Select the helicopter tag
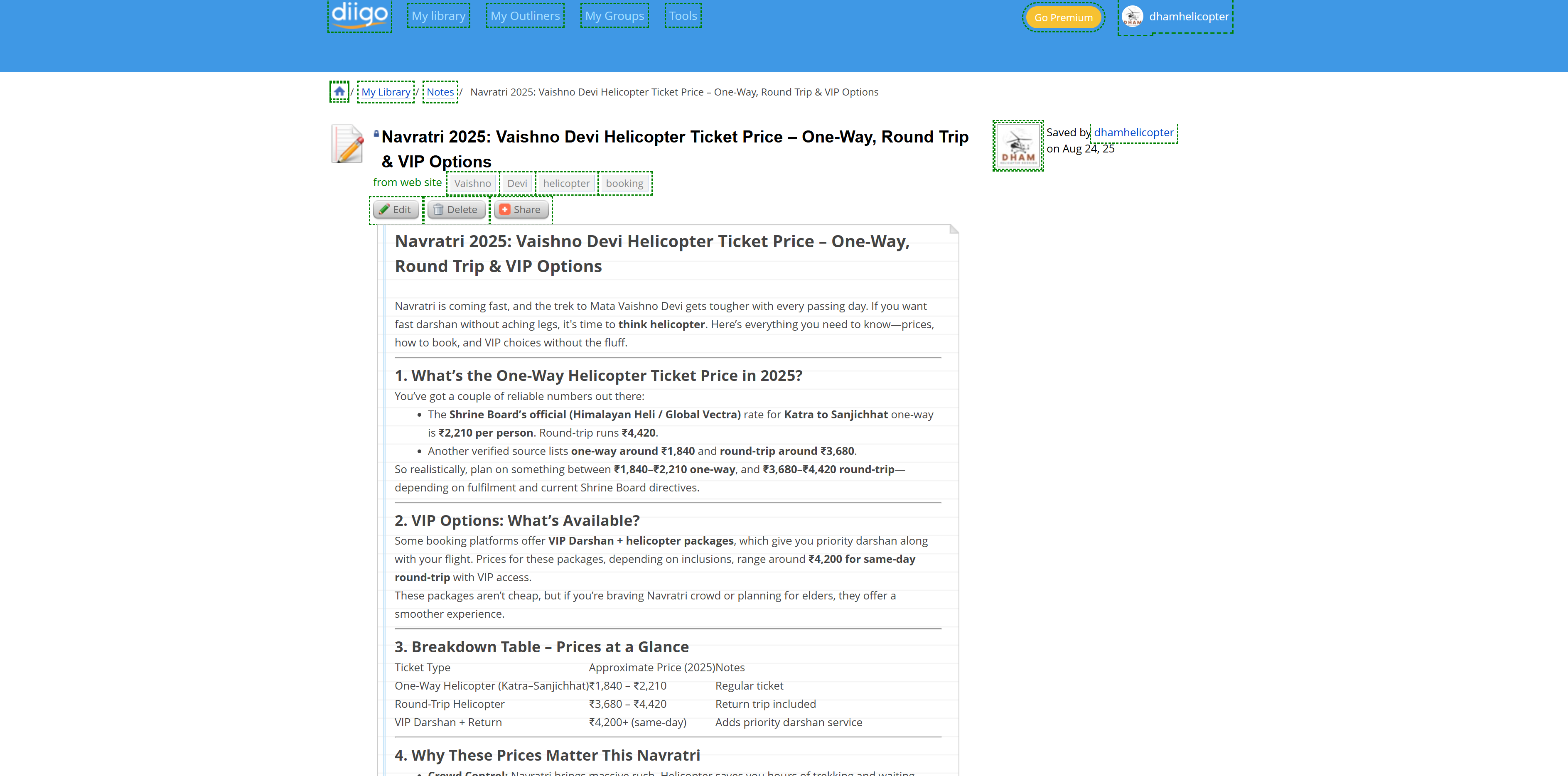The width and height of the screenshot is (1568, 776). [566, 183]
